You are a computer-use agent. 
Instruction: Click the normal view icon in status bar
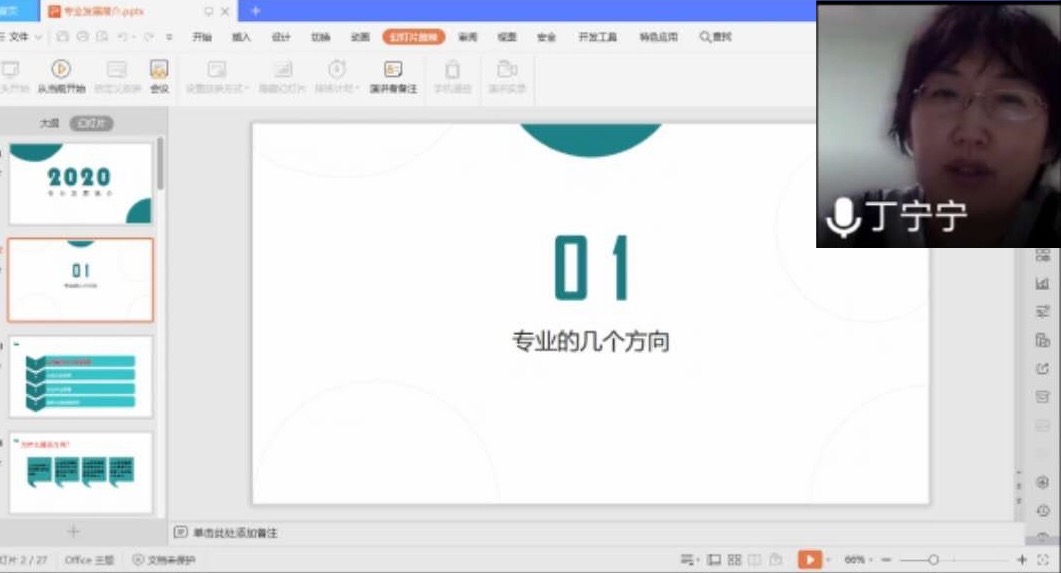click(714, 560)
